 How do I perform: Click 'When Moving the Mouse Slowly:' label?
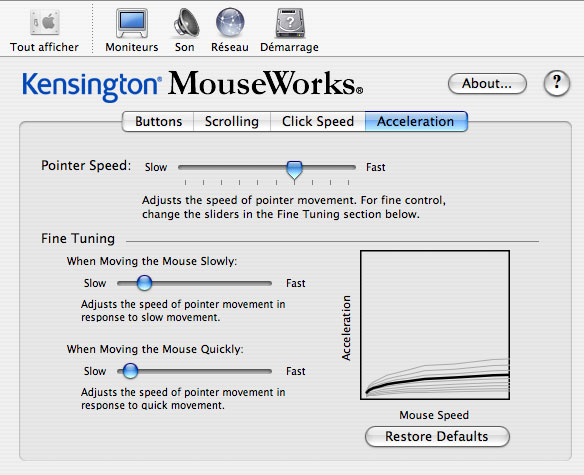click(152, 261)
